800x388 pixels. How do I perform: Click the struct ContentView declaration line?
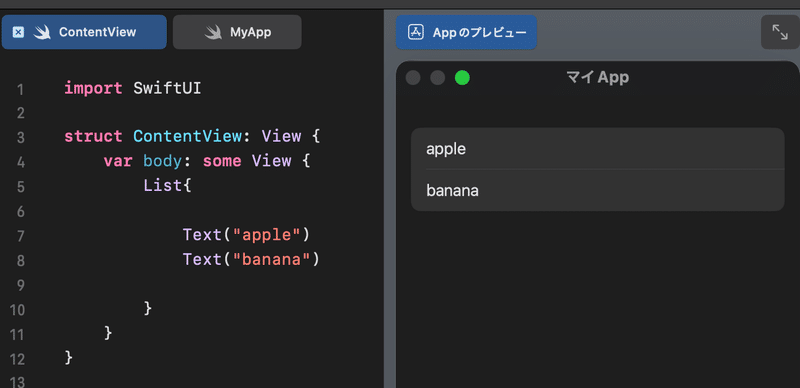192,136
